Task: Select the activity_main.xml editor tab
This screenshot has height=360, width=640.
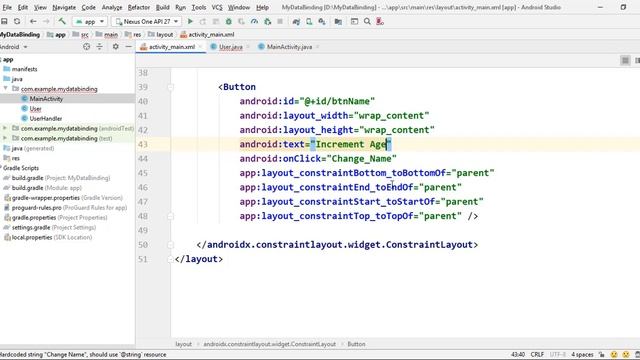Action: 171,47
